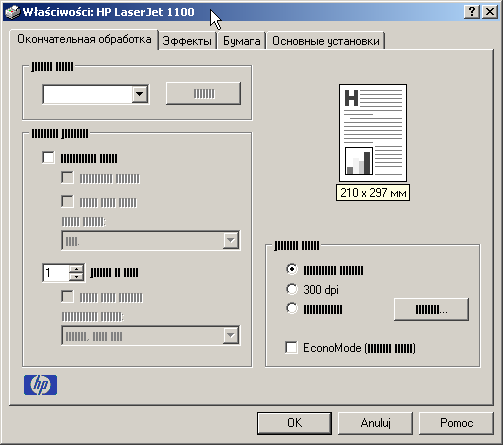This screenshot has height=445, width=503.
Task: Select the 300 dpi radio button
Action: tap(292, 289)
